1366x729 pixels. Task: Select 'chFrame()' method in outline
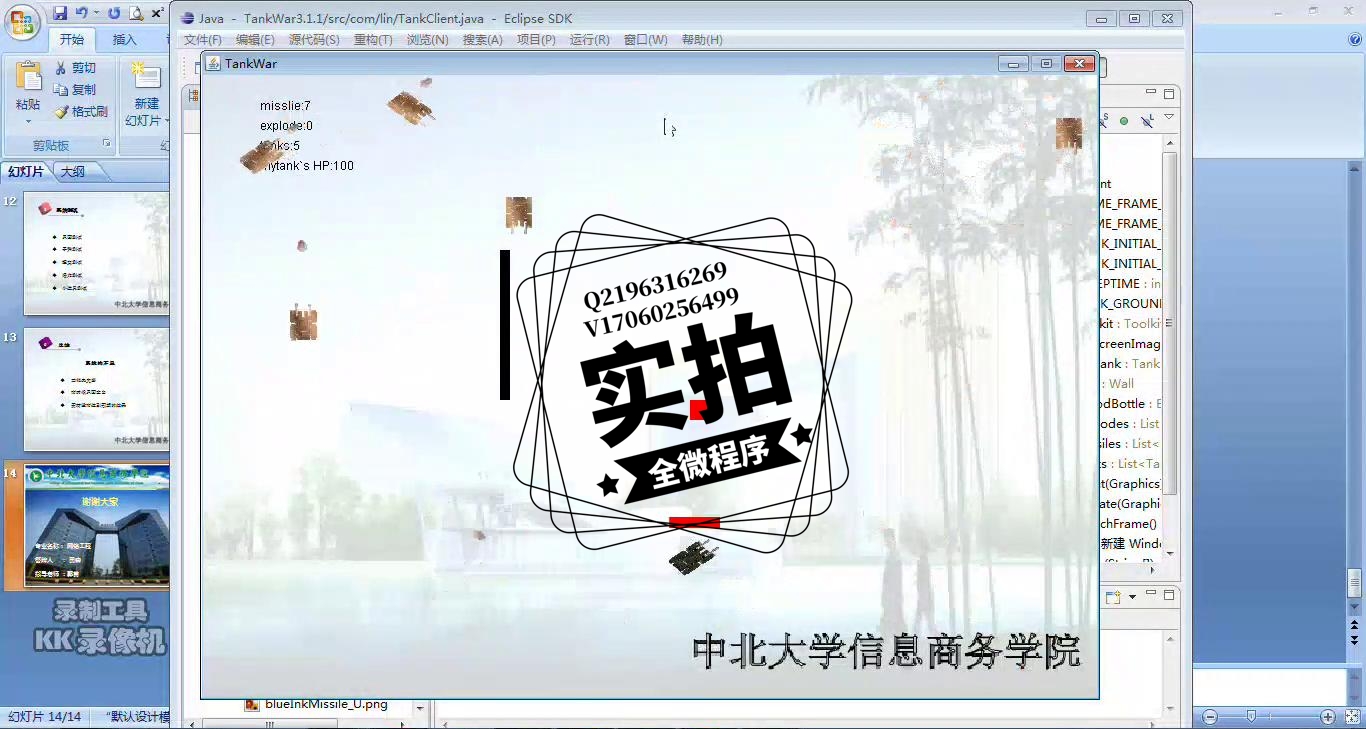point(1128,524)
